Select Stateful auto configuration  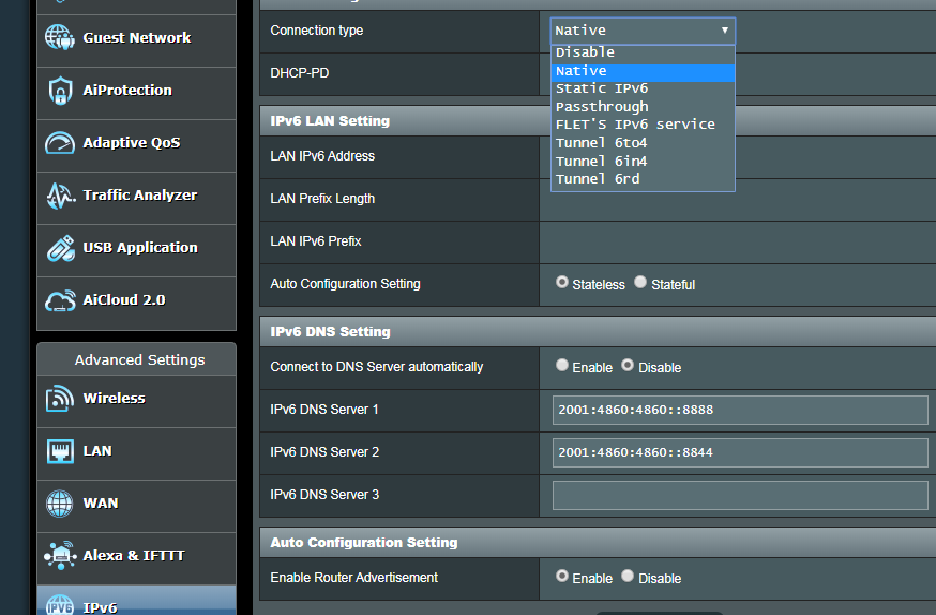coord(641,282)
